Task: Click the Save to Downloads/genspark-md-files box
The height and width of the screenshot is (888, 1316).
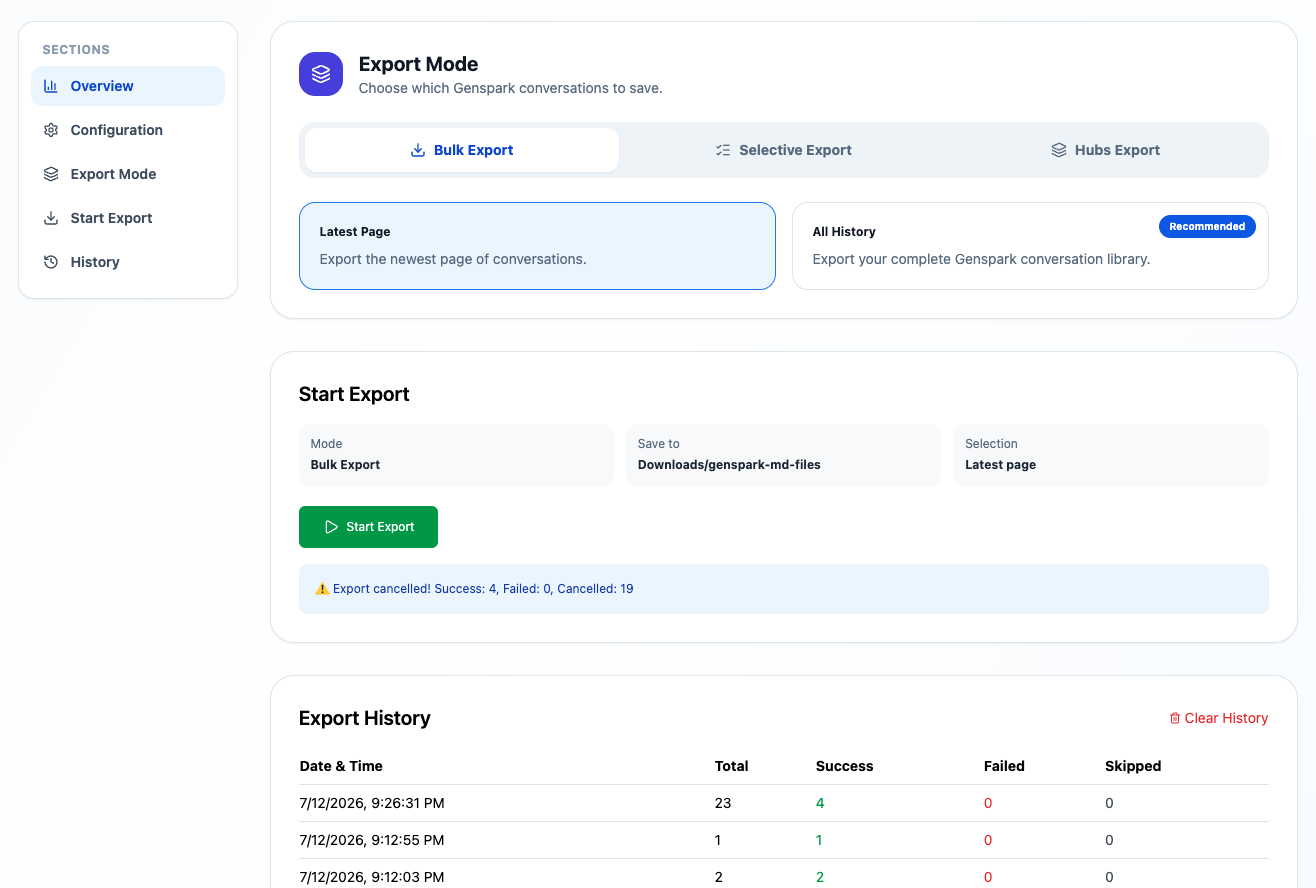Action: coord(783,455)
